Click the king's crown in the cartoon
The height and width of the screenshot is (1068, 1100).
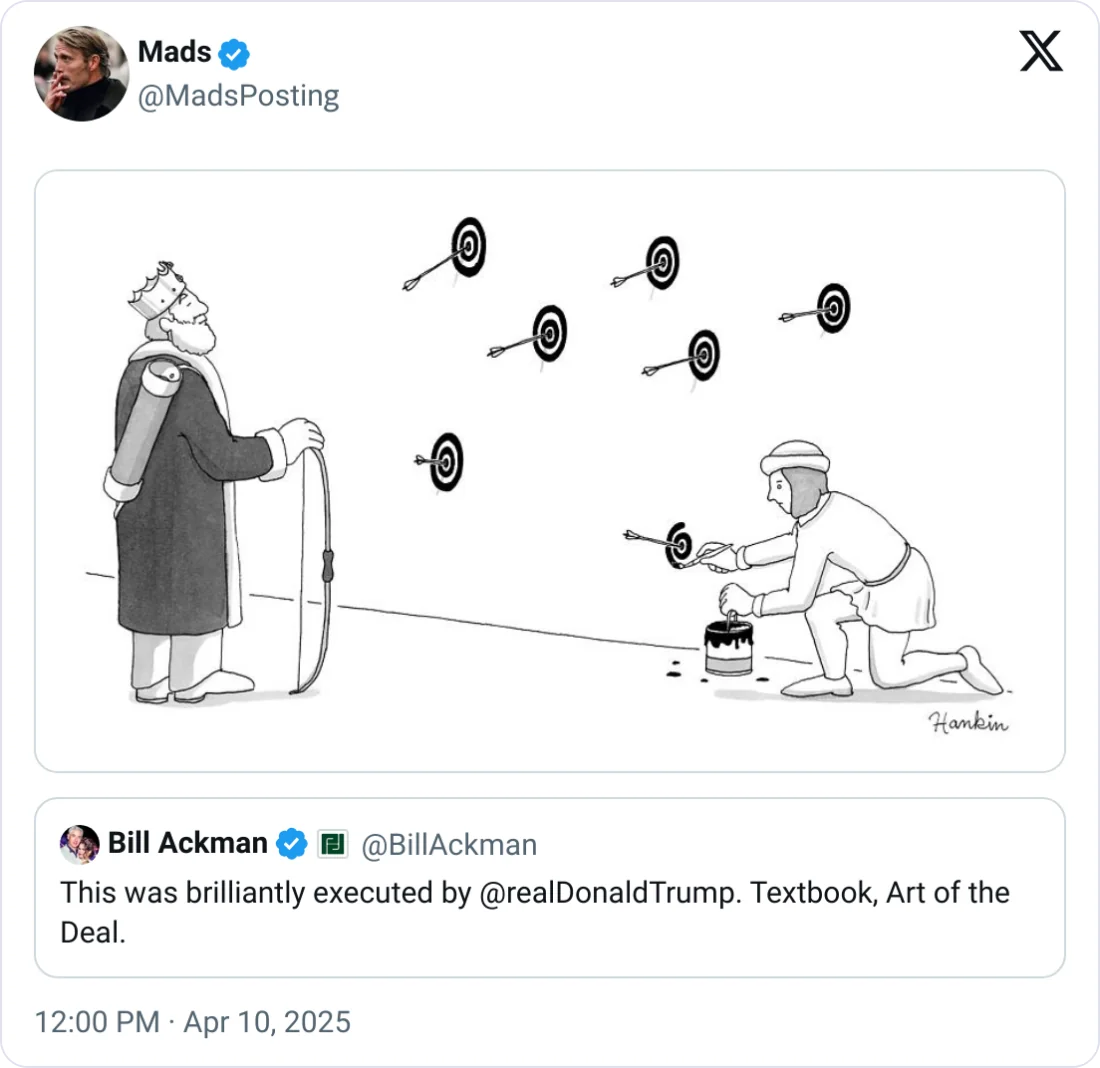tap(157, 288)
